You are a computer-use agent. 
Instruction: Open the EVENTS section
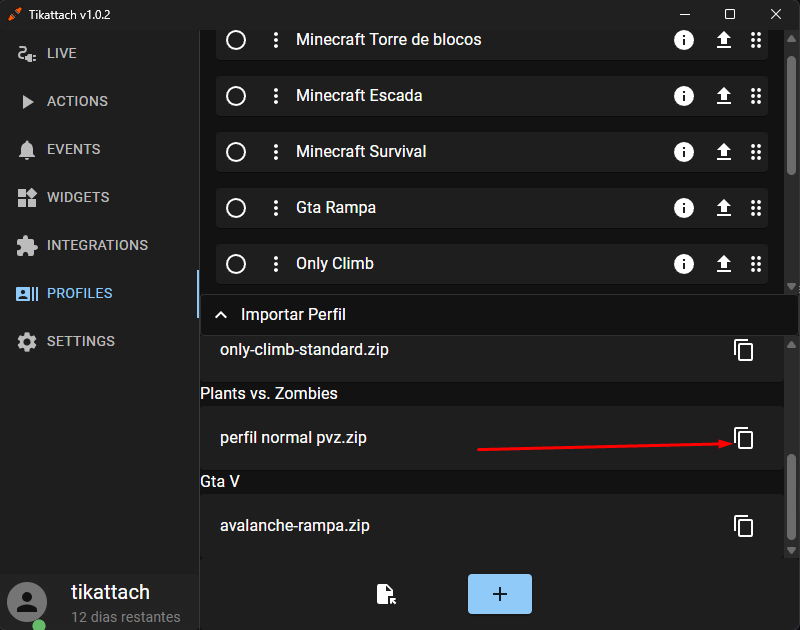pos(99,149)
